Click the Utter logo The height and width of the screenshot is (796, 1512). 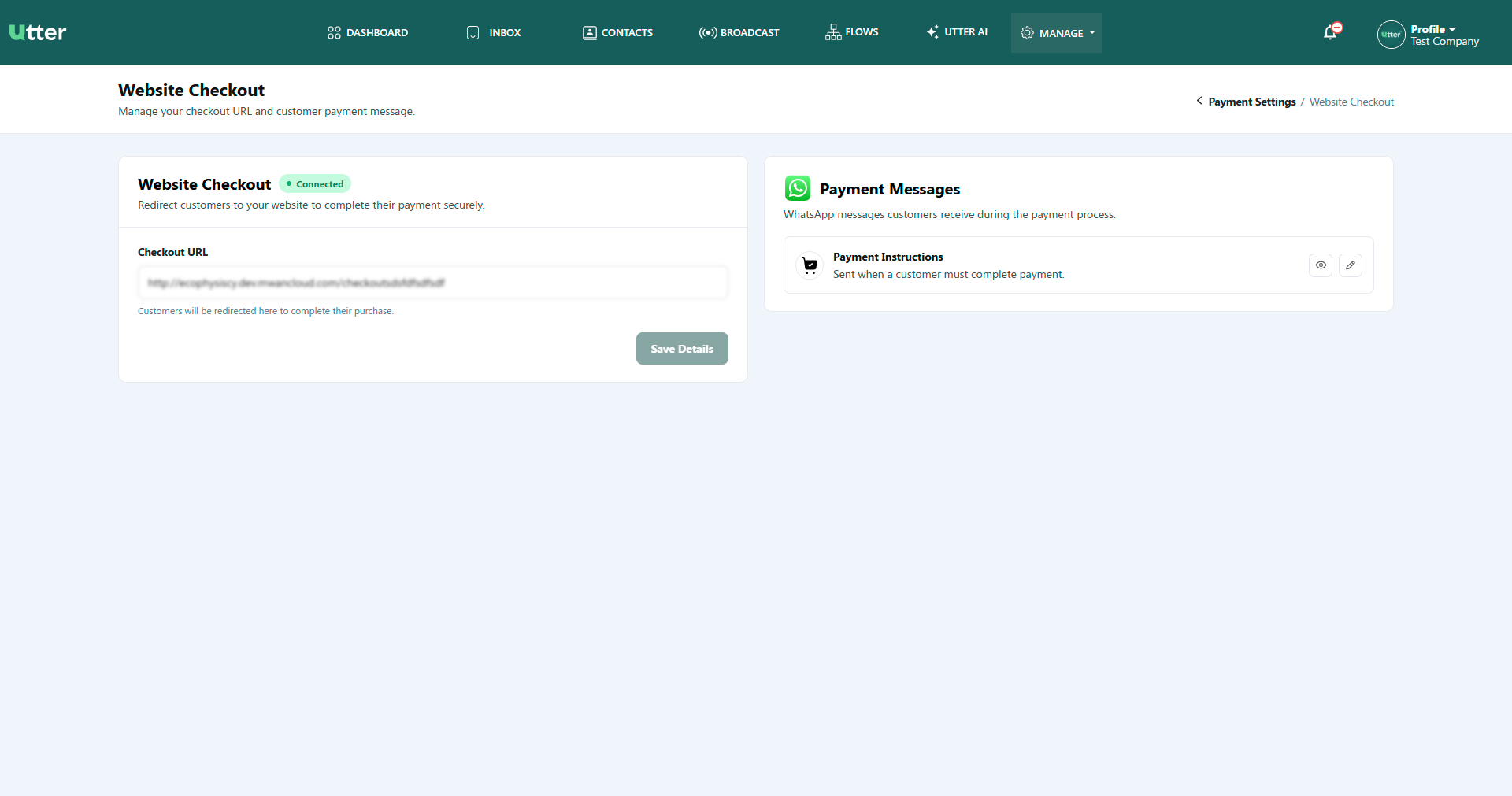tap(38, 32)
